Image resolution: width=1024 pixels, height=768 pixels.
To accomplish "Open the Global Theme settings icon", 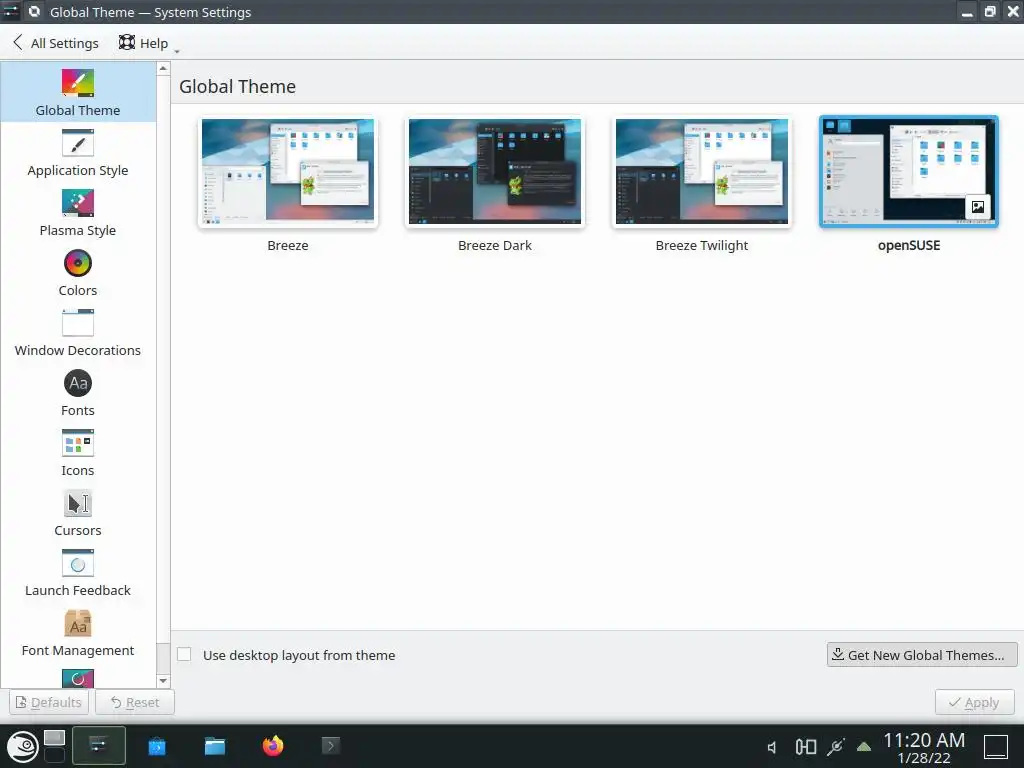I will pos(78,83).
